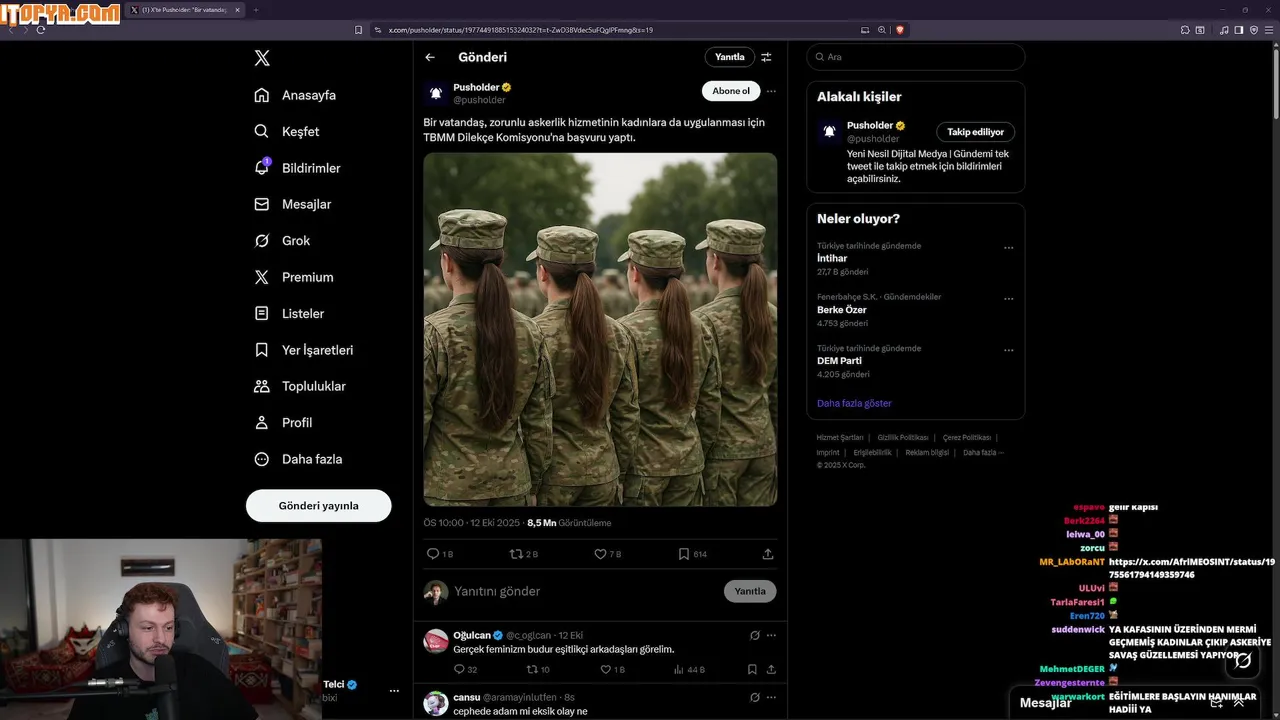Open more options on Oğulcan reply
Screen dimensions: 1280x720
(771, 635)
